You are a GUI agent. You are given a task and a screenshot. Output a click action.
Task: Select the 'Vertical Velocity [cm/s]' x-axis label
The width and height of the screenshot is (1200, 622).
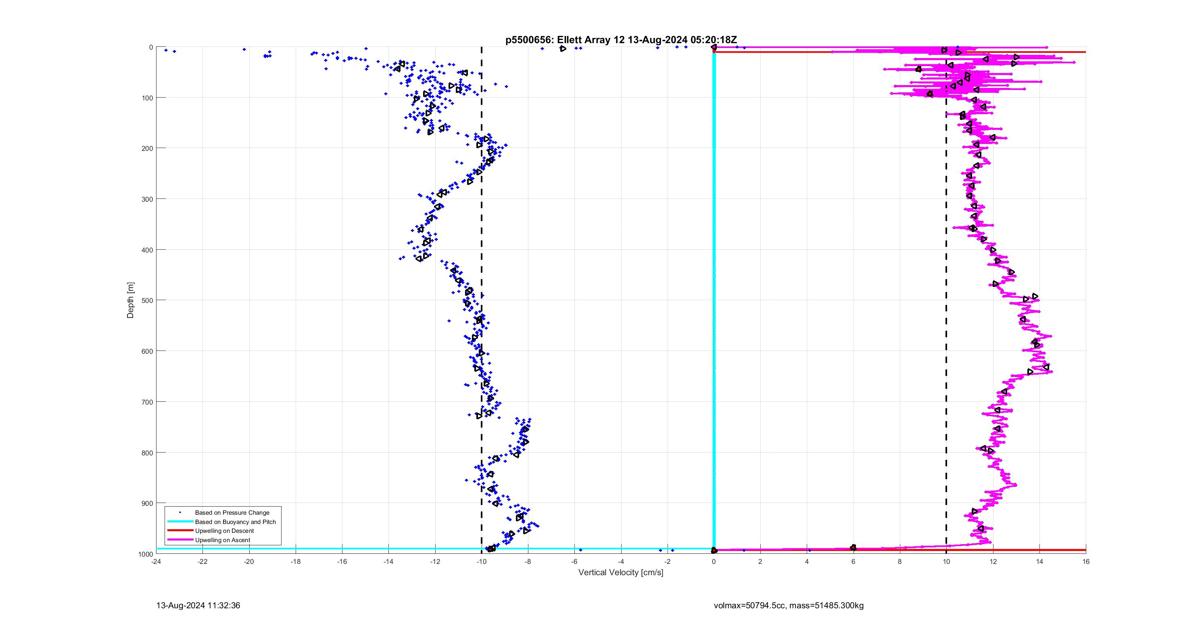620,572
